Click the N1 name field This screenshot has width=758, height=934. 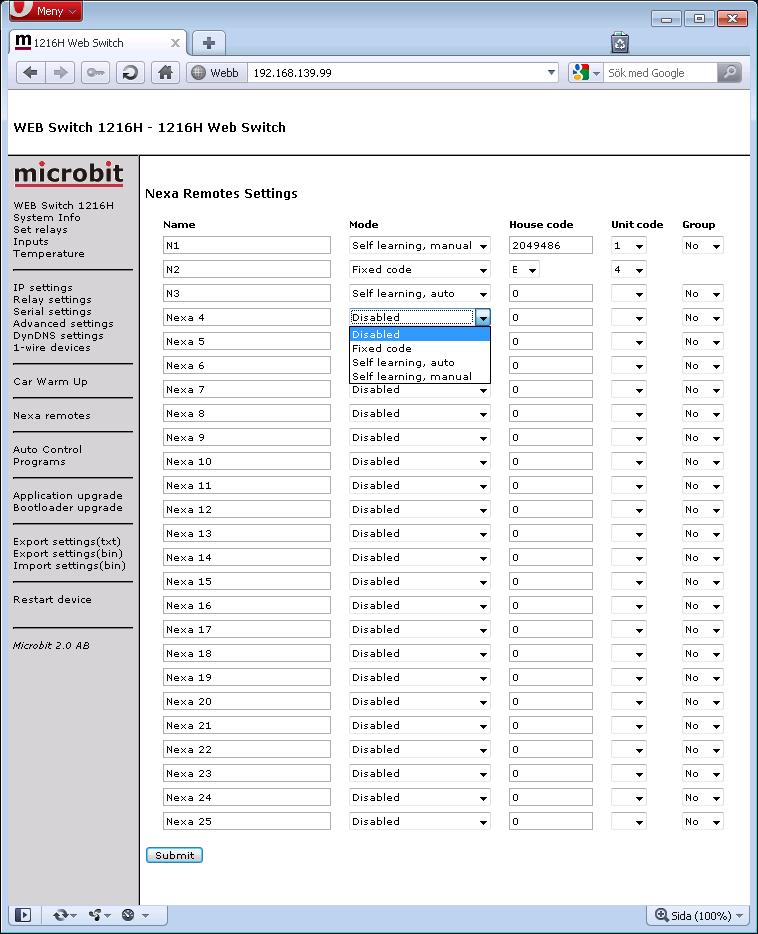247,245
